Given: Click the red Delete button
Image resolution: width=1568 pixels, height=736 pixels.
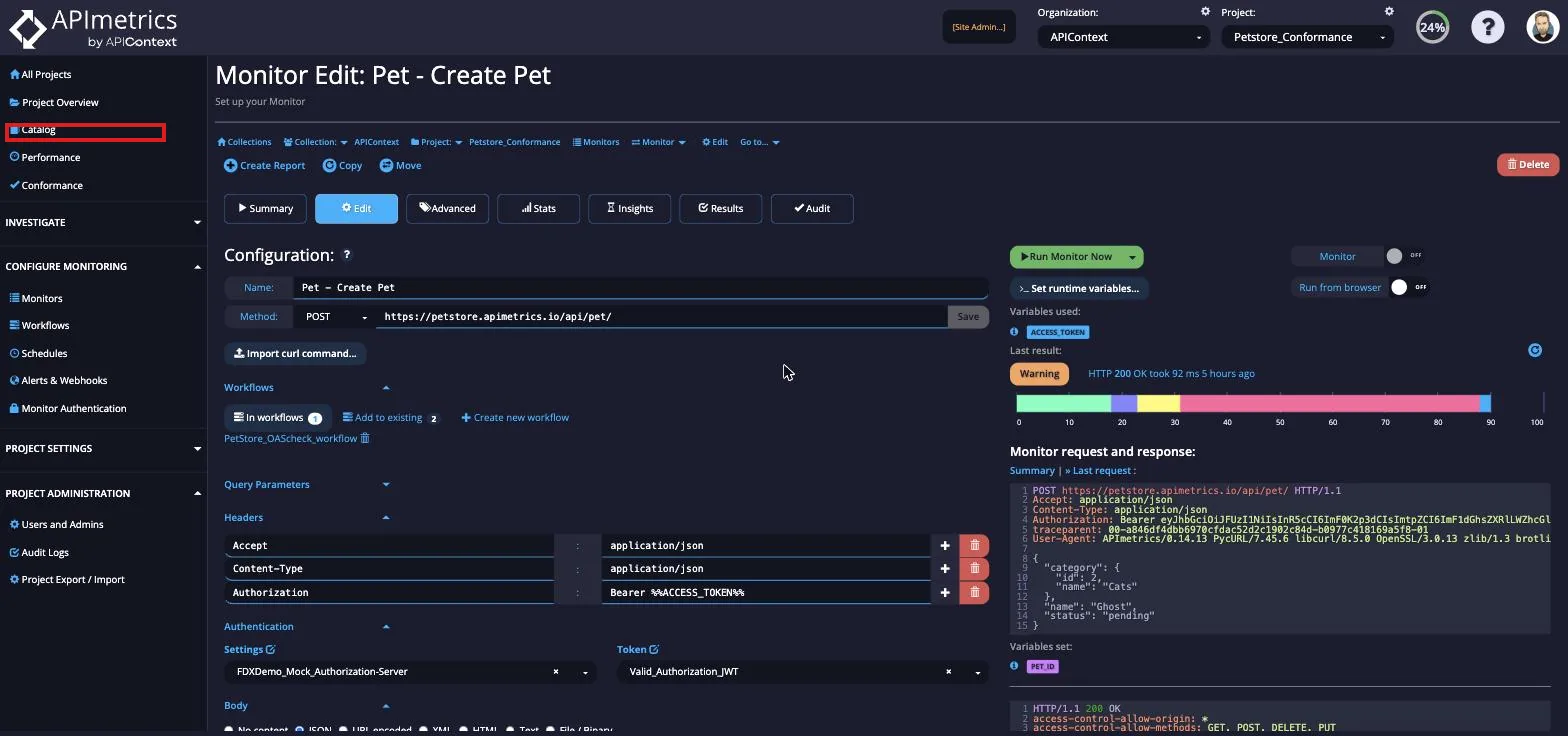Looking at the screenshot, I should [x=1527, y=164].
